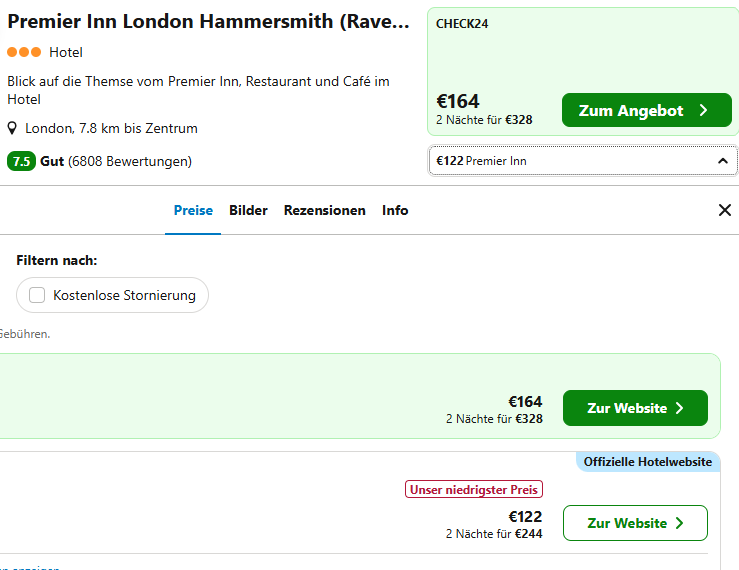Select the Info tab
This screenshot has width=739, height=570.
point(395,210)
